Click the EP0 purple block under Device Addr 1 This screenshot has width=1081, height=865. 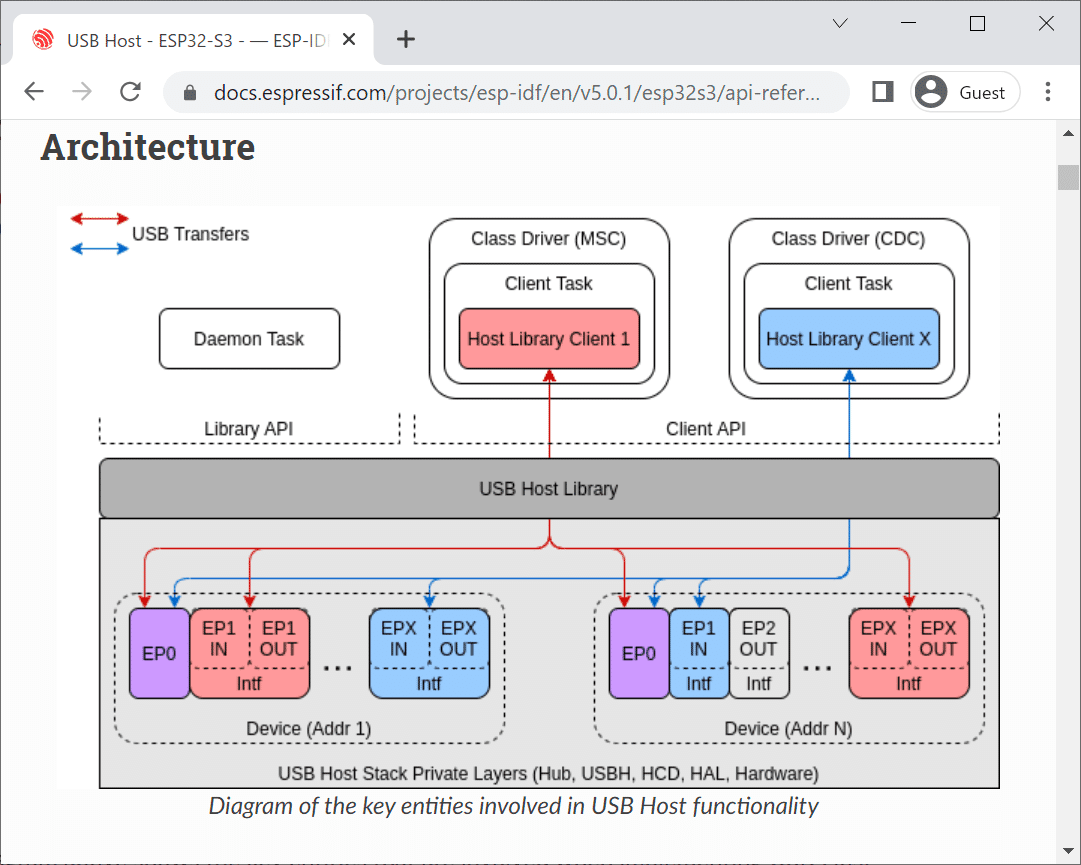(159, 652)
